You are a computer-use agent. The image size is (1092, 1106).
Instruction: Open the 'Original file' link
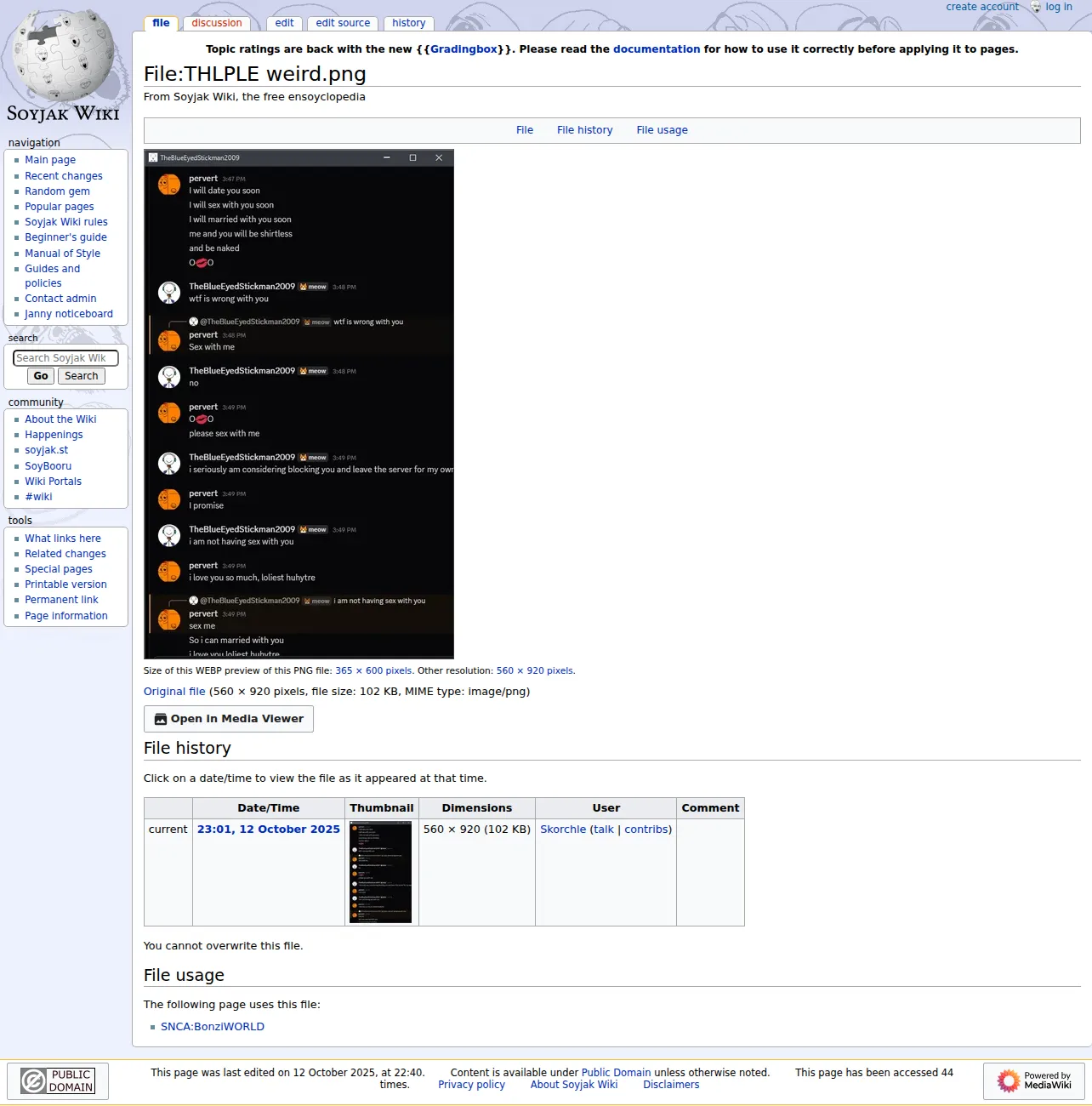pyautogui.click(x=174, y=692)
